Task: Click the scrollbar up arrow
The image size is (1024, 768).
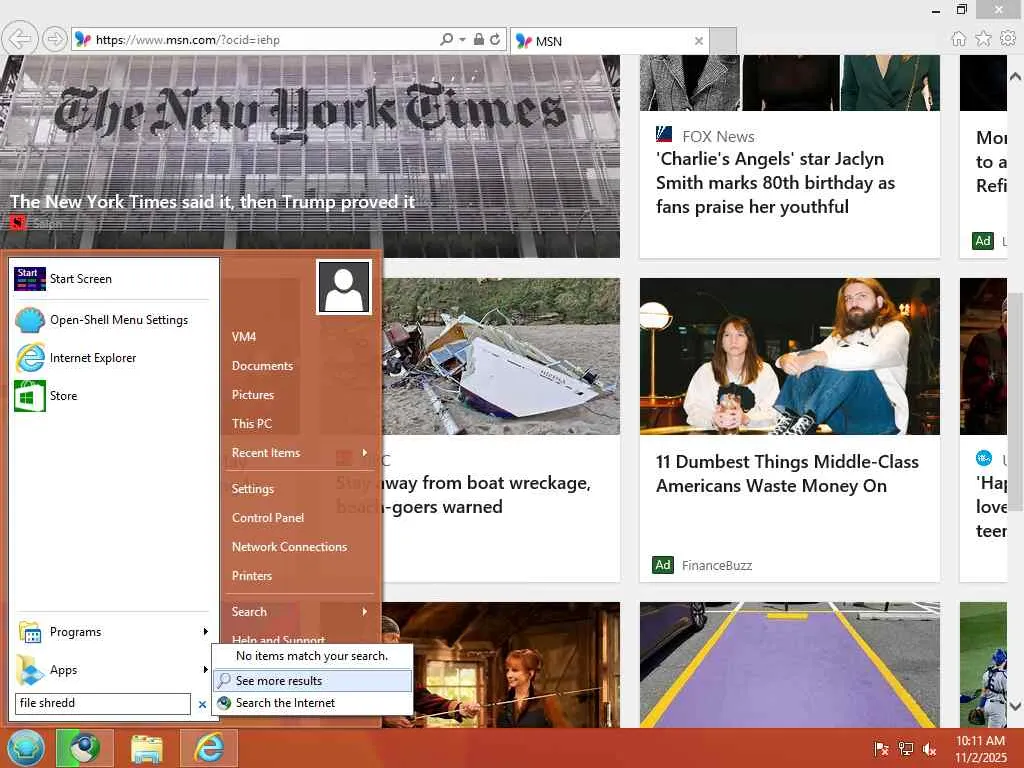Action: (x=1016, y=76)
